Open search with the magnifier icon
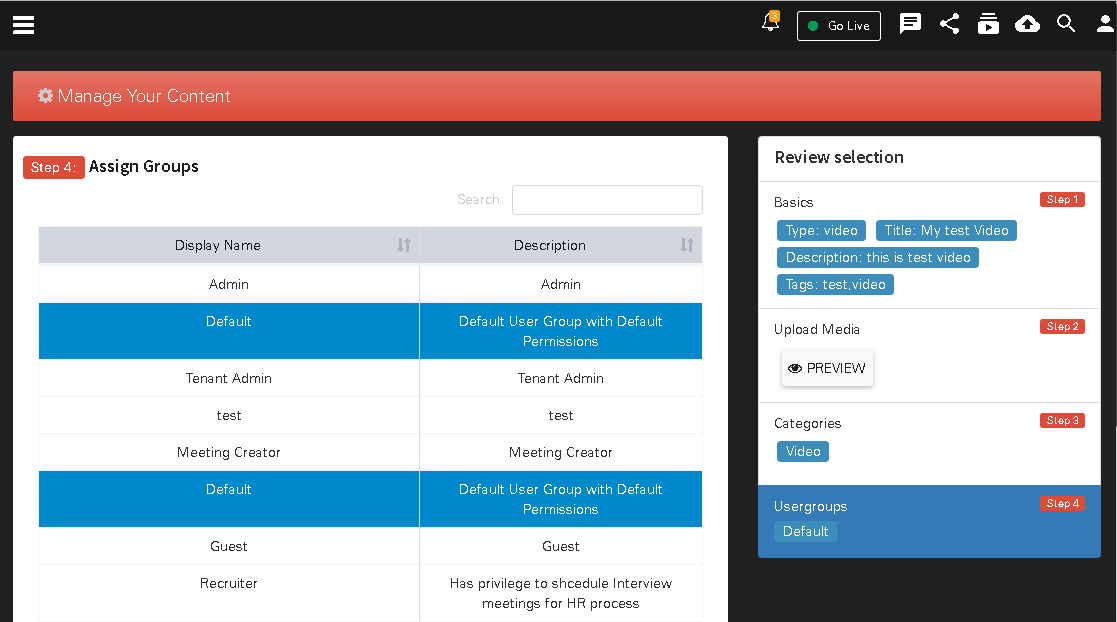The height and width of the screenshot is (622, 1117). [1066, 24]
